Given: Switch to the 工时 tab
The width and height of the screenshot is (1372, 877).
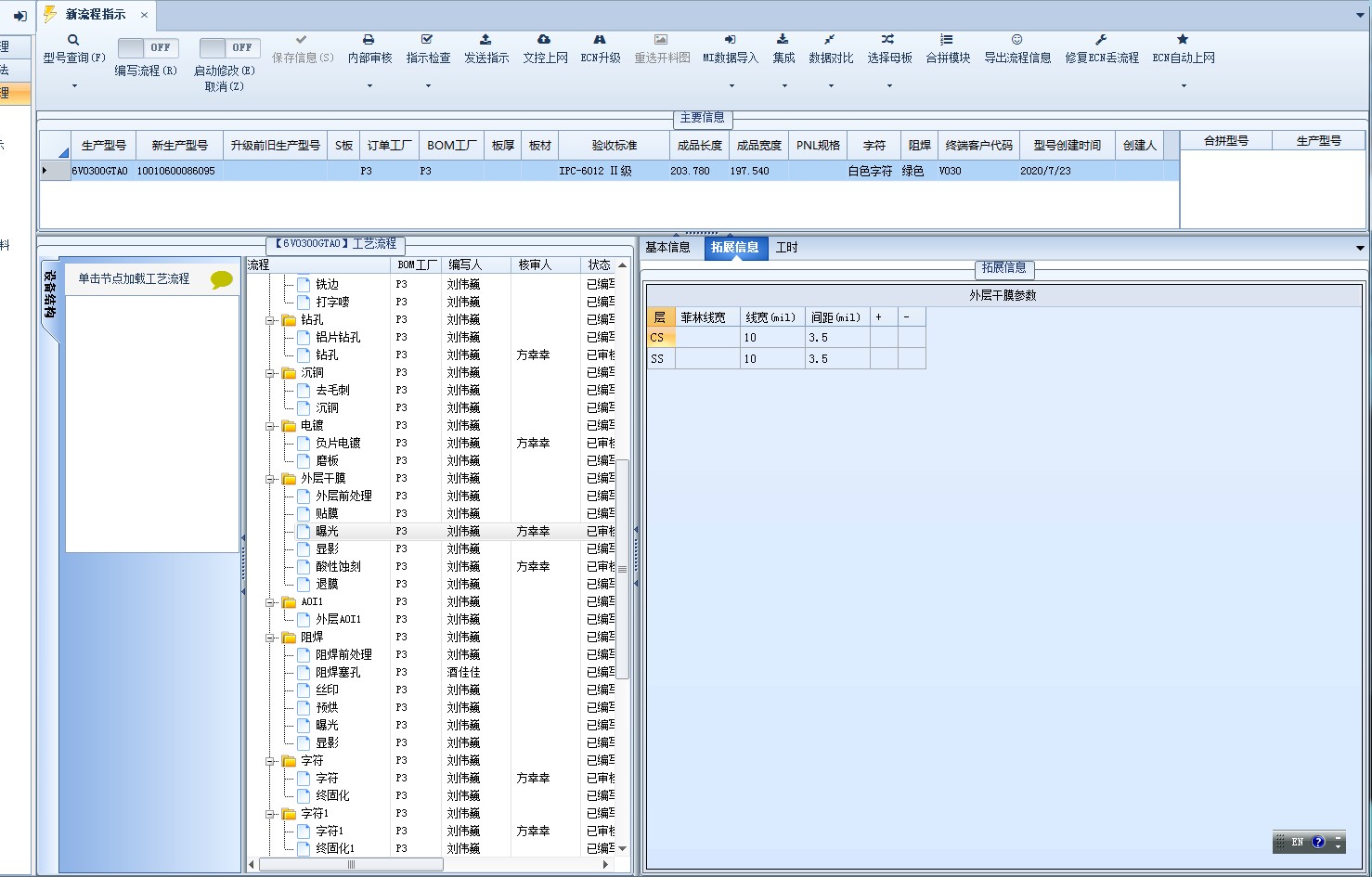Looking at the screenshot, I should click(786, 248).
